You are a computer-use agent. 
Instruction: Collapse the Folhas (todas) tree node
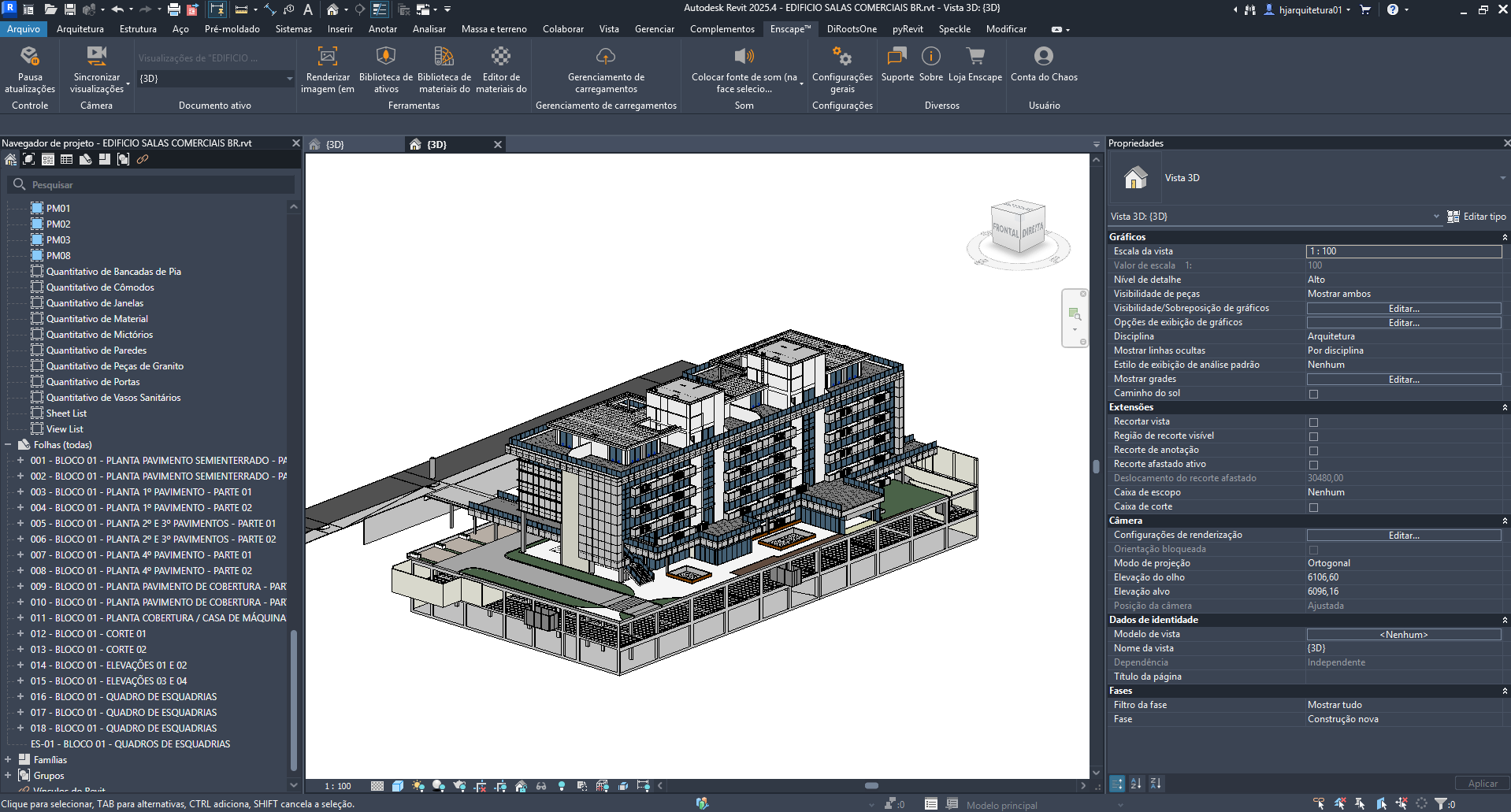click(9, 445)
